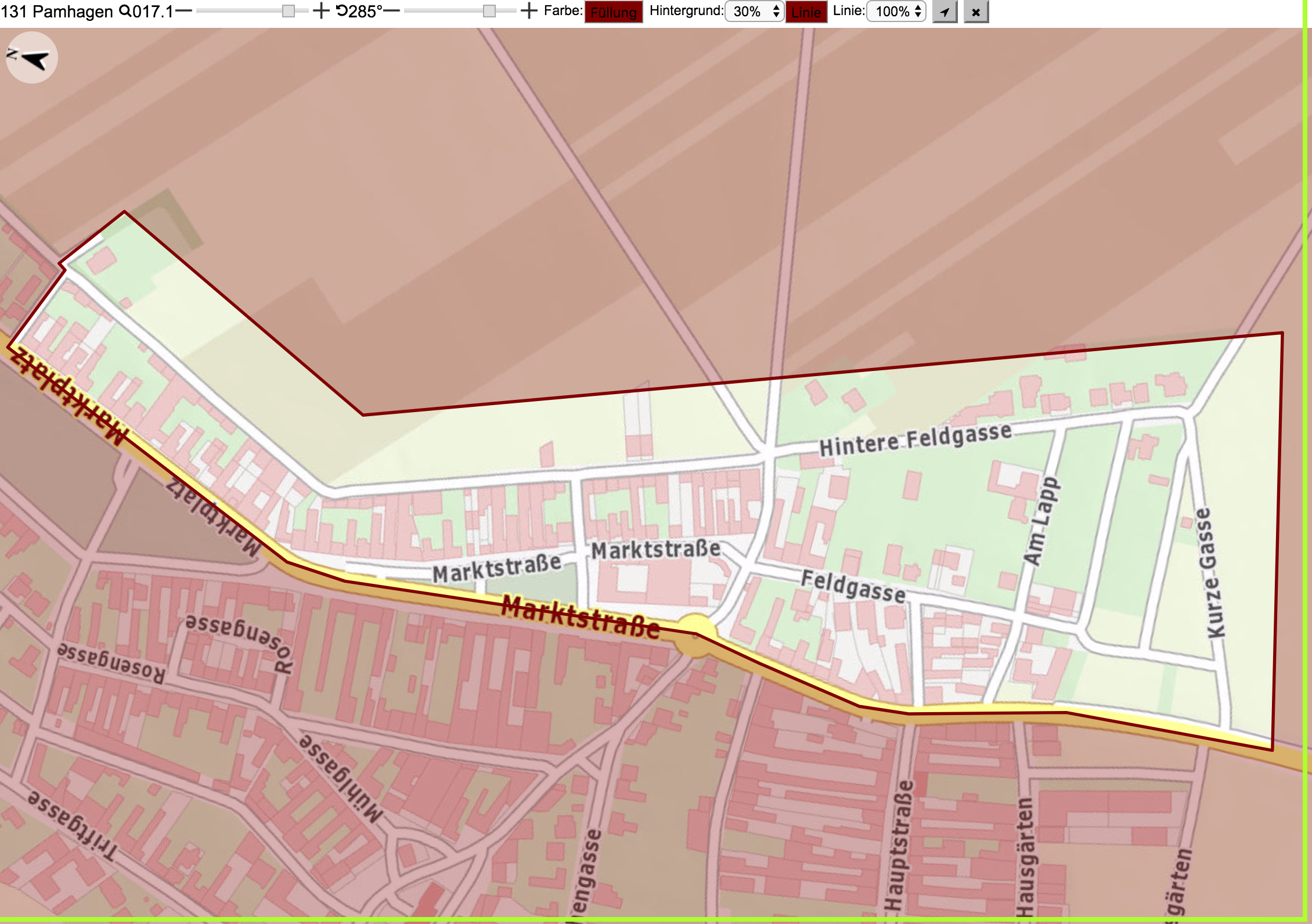Viewport: 1312px width, 924px height.
Task: Open the Hintergrund 30% dropdown
Action: tap(755, 12)
